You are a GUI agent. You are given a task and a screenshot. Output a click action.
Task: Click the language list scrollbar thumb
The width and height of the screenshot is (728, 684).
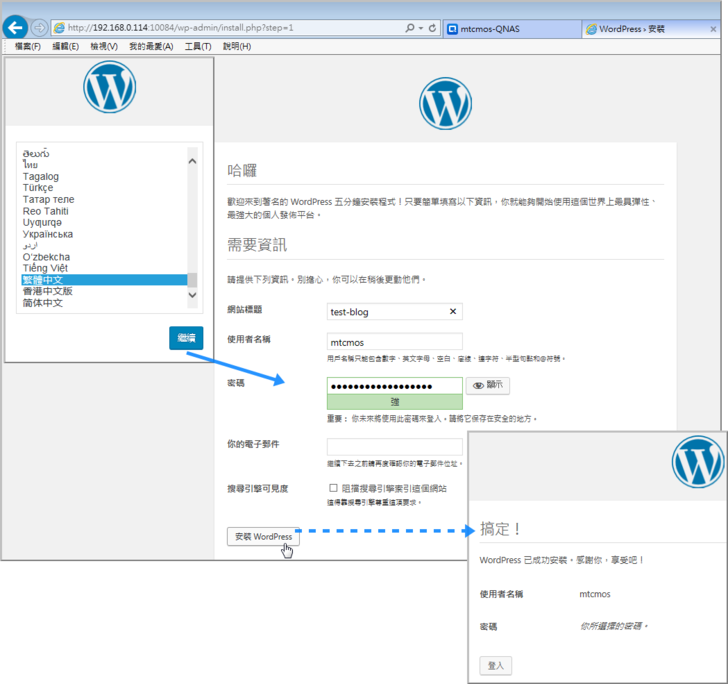[x=192, y=280]
